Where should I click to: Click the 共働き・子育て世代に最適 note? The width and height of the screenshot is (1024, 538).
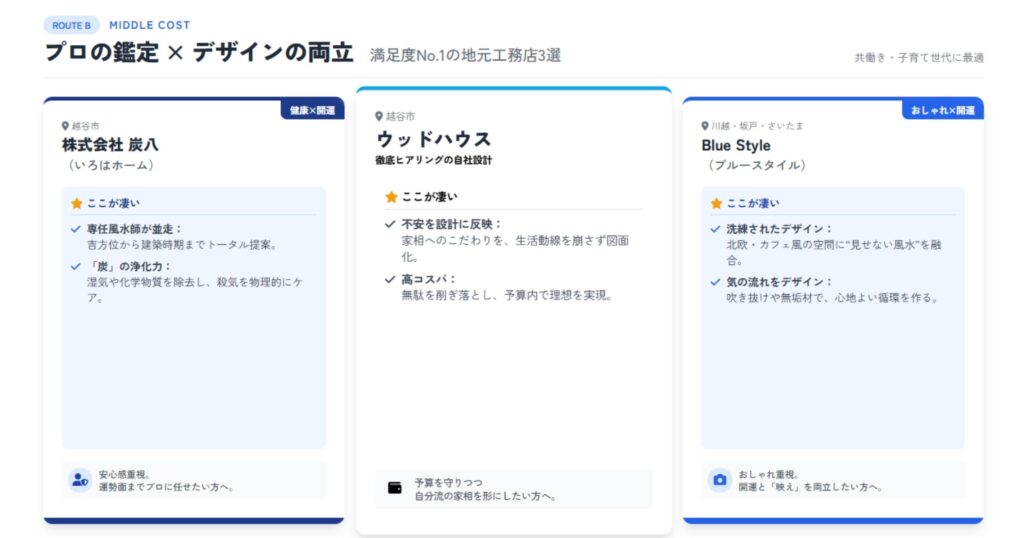pyautogui.click(x=918, y=57)
